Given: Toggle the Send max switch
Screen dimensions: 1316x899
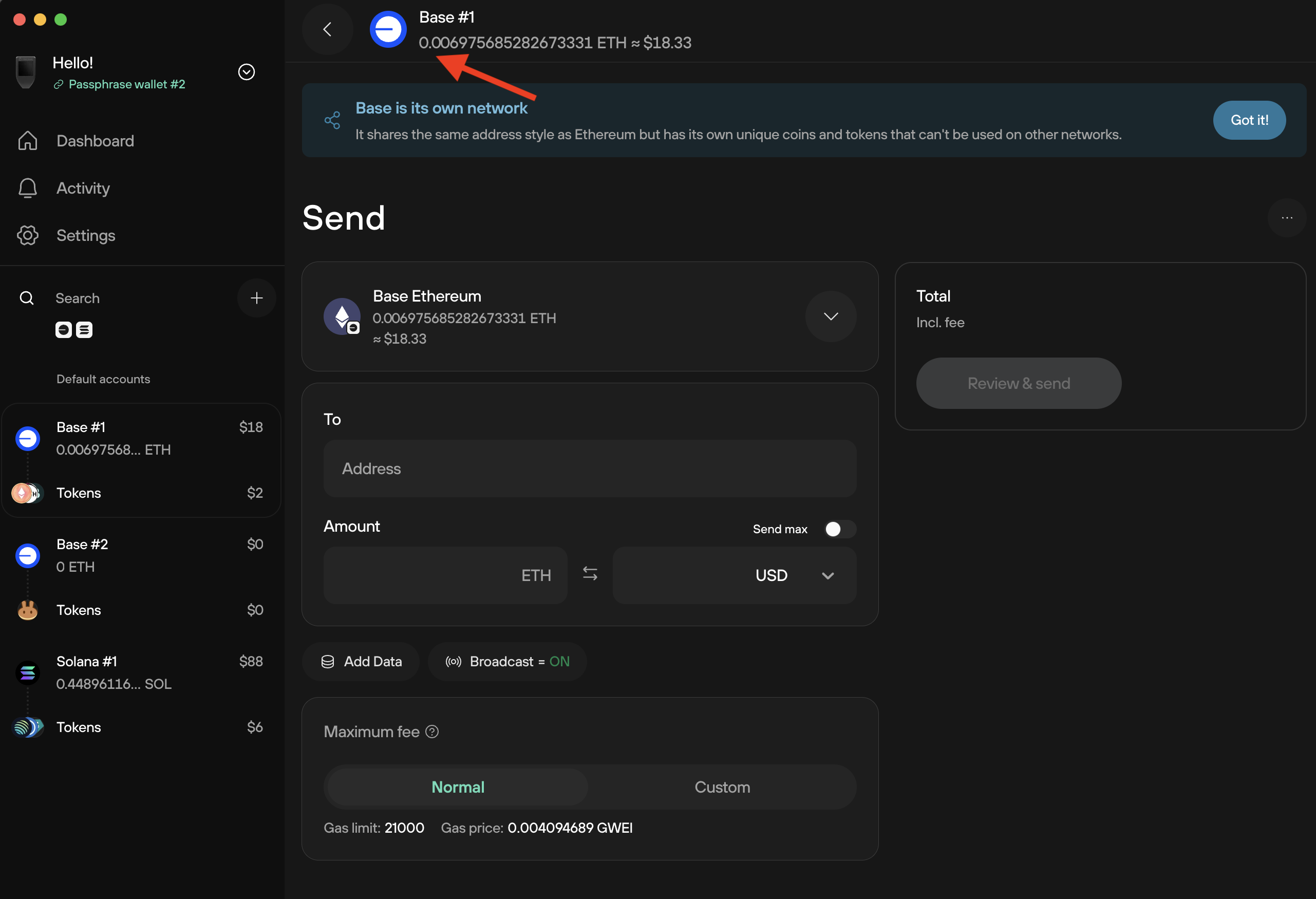Looking at the screenshot, I should (x=840, y=529).
